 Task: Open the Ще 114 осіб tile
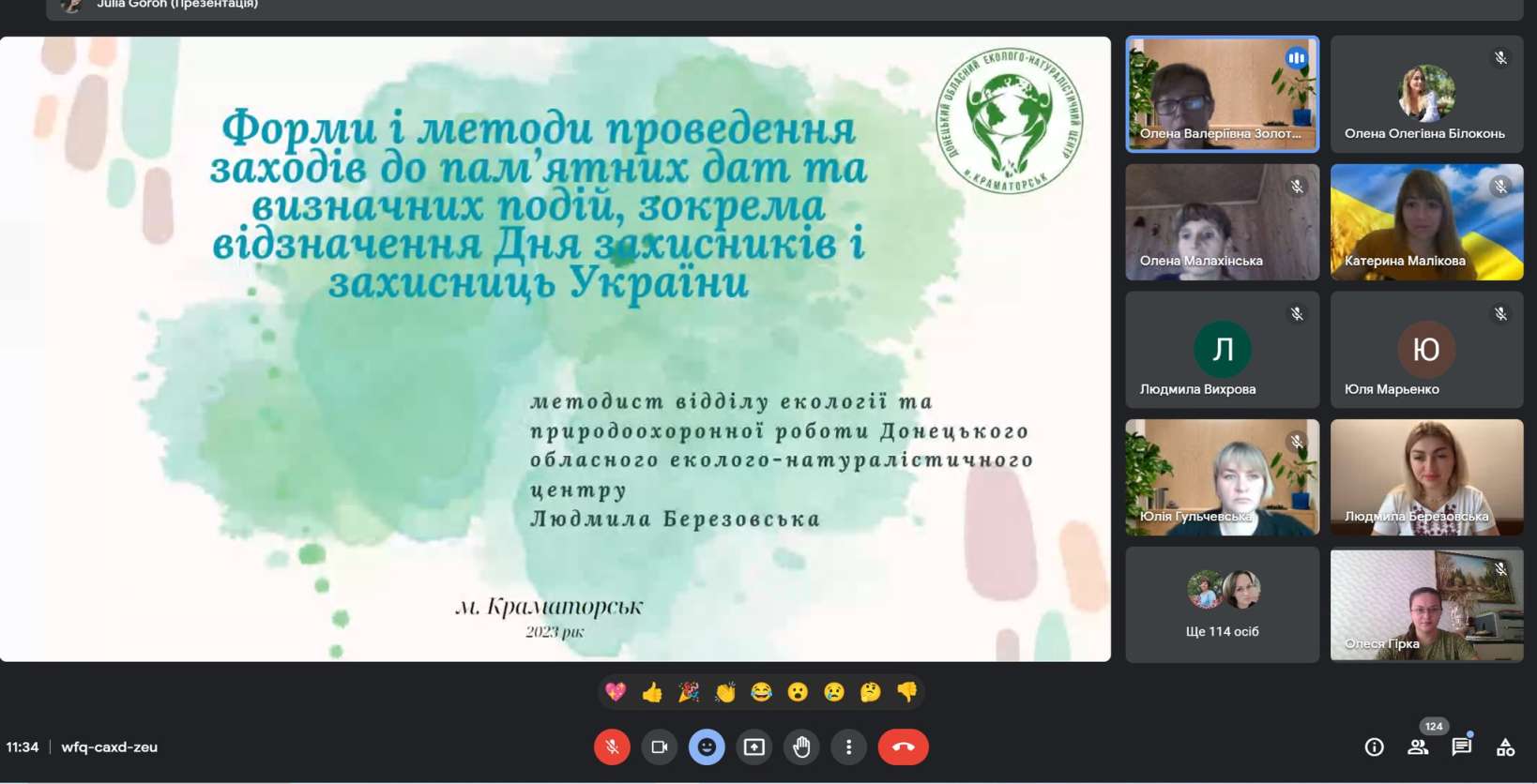pos(1223,605)
